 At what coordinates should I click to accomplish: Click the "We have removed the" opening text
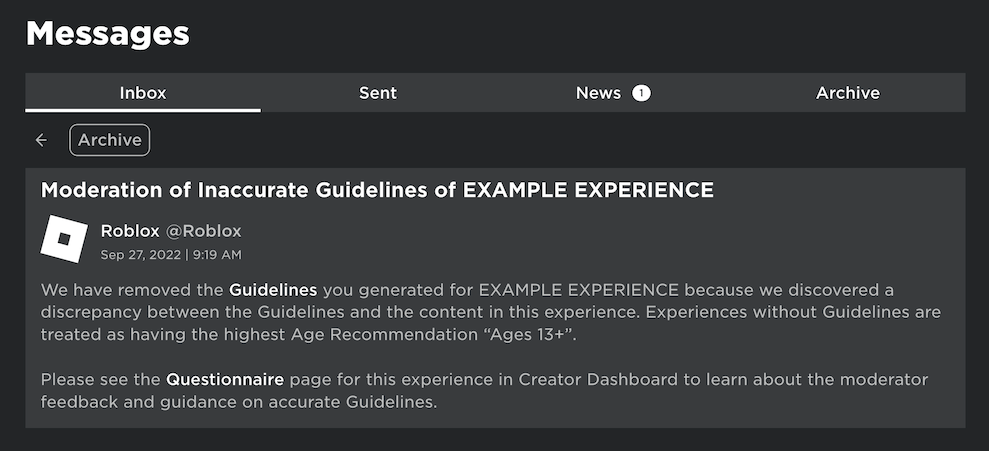click(133, 290)
